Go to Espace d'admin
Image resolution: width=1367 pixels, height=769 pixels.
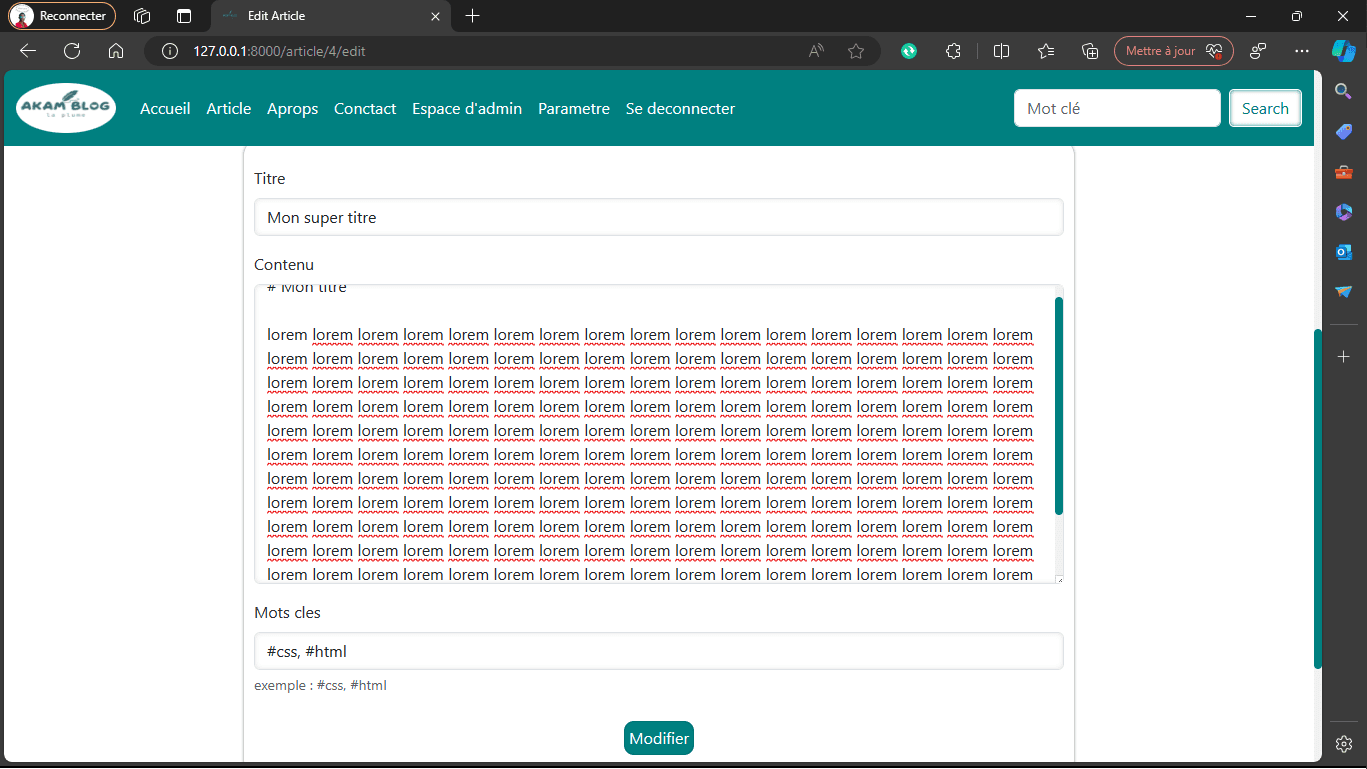pyautogui.click(x=467, y=109)
